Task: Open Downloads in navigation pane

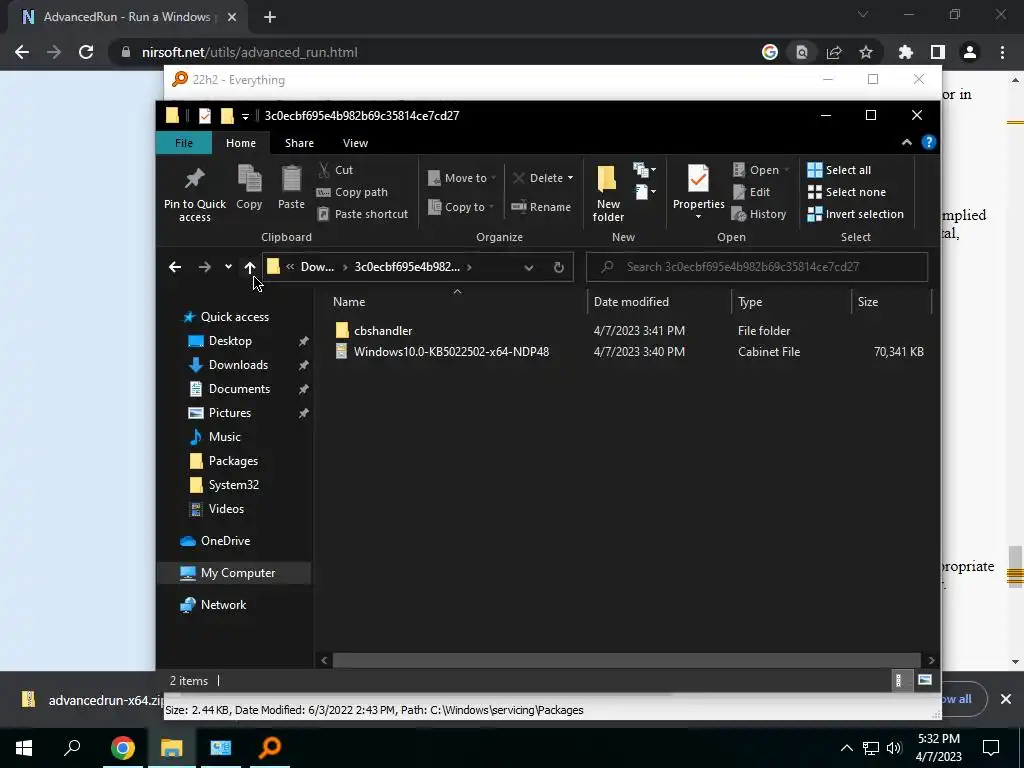Action: [238, 365]
